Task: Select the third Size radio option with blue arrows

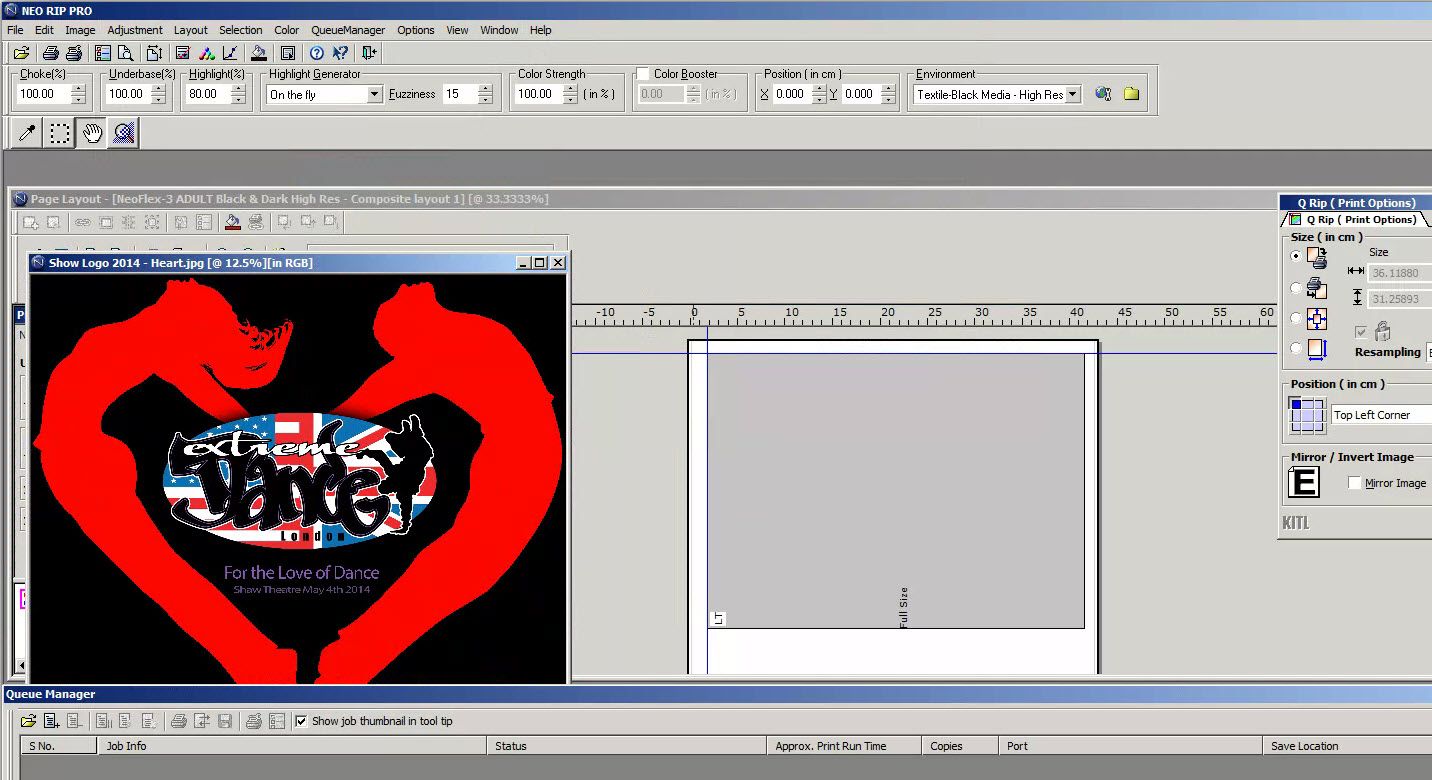Action: (x=1296, y=318)
